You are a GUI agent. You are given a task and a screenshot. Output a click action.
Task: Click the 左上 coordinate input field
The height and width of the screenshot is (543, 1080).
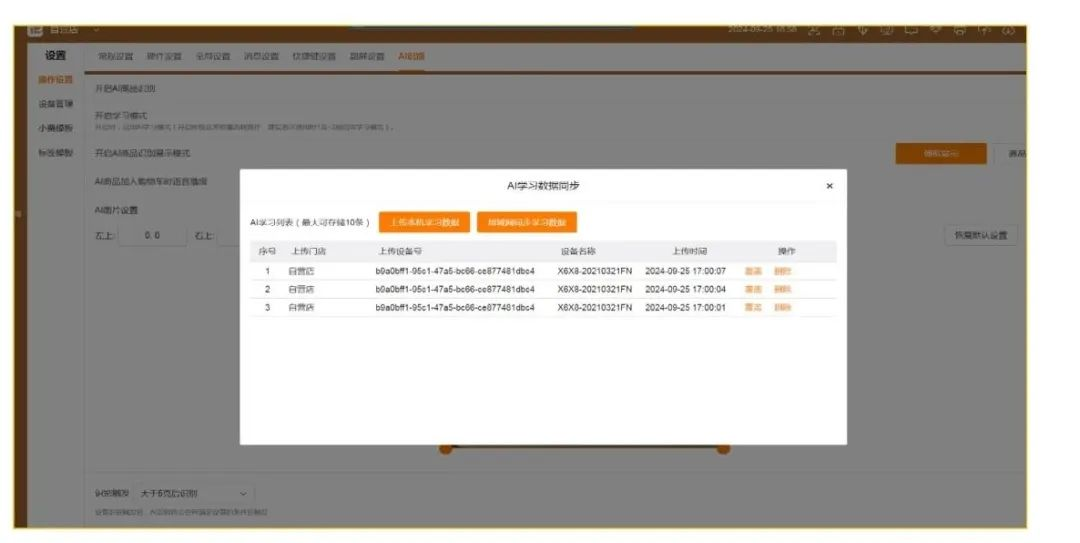coord(152,236)
